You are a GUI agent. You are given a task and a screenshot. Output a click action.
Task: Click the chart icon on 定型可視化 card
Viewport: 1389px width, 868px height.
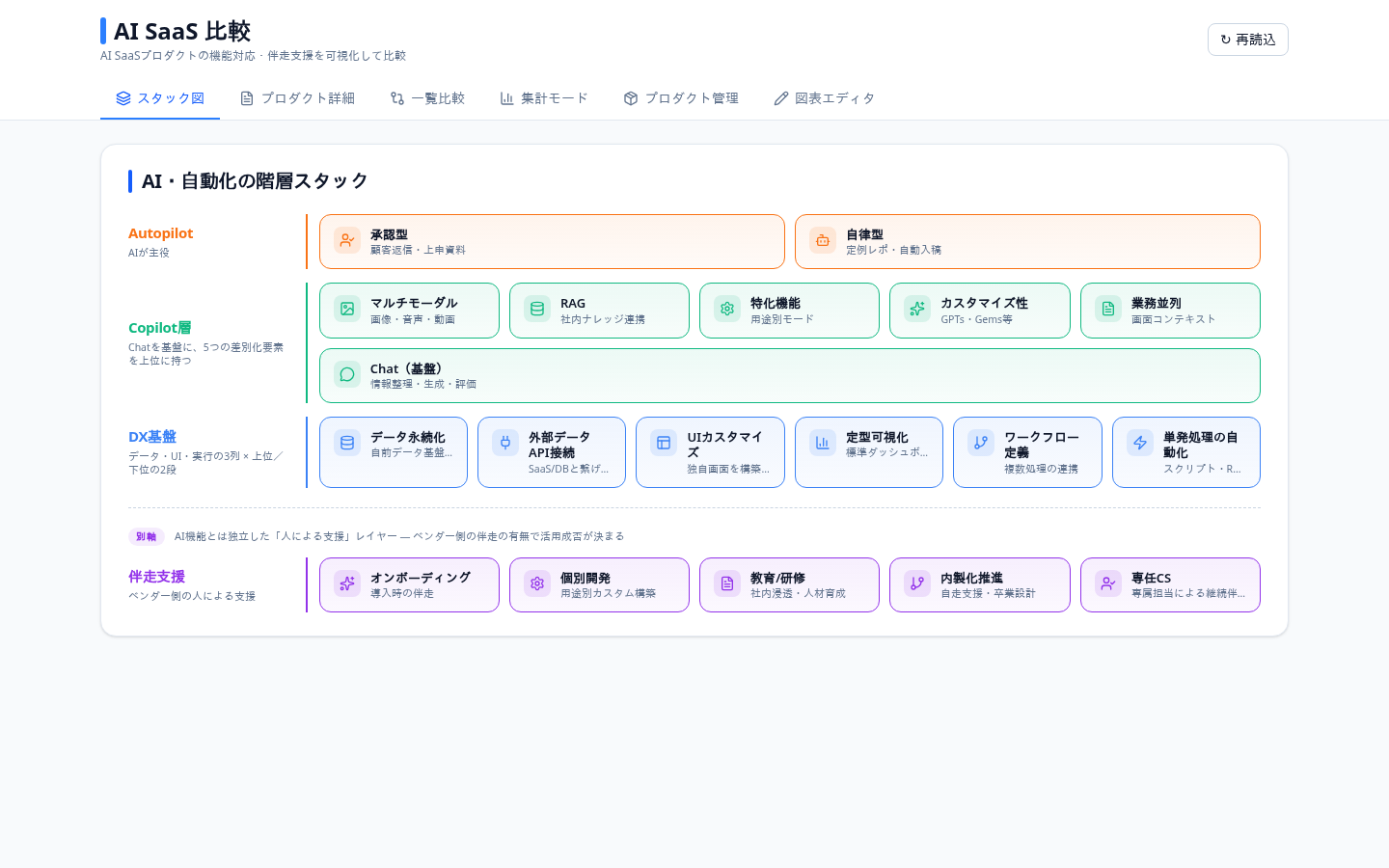click(x=823, y=443)
